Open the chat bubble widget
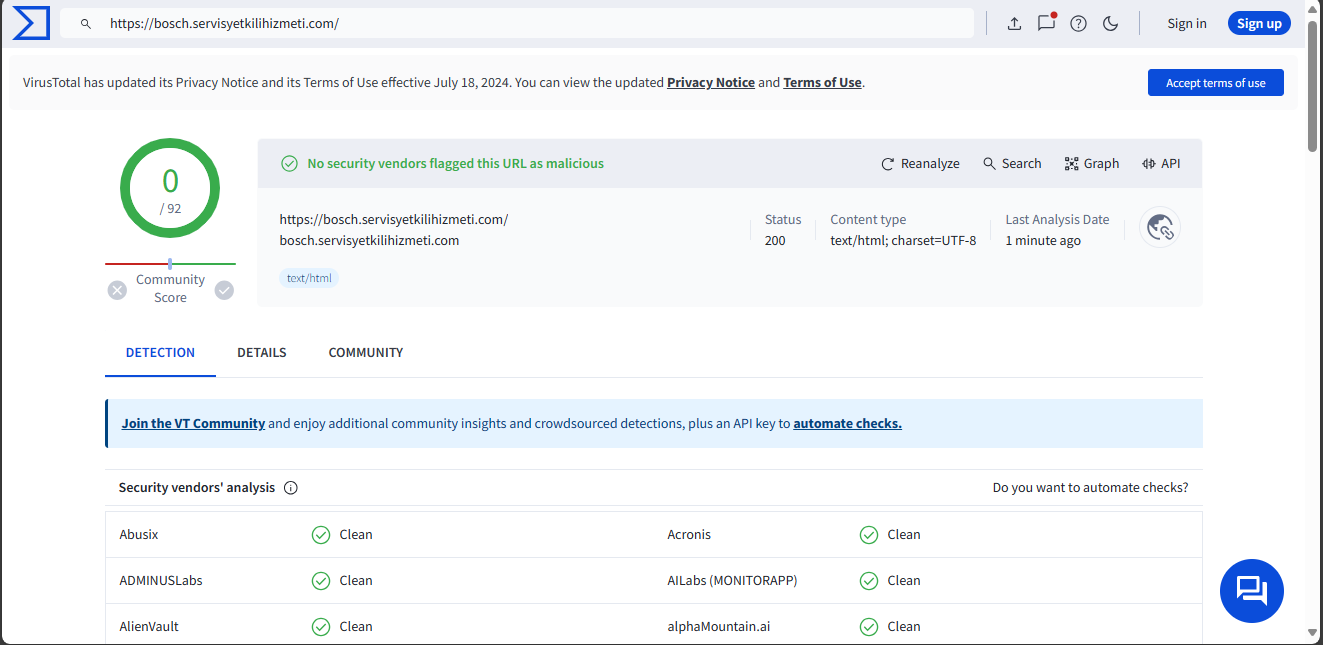1323x645 pixels. (1251, 591)
